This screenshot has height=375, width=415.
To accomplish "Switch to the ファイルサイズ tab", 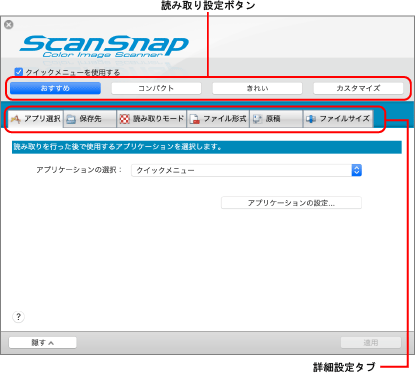I will 338,119.
